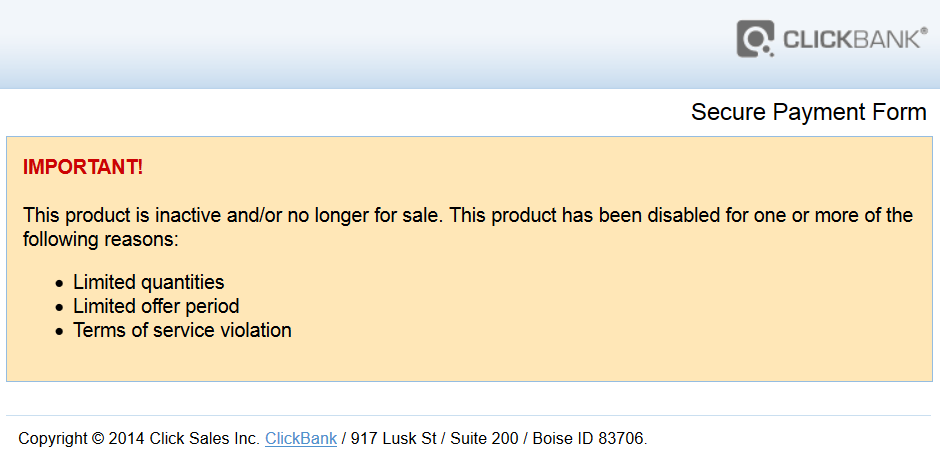Click the registered trademark symbol by logo

click(x=924, y=31)
